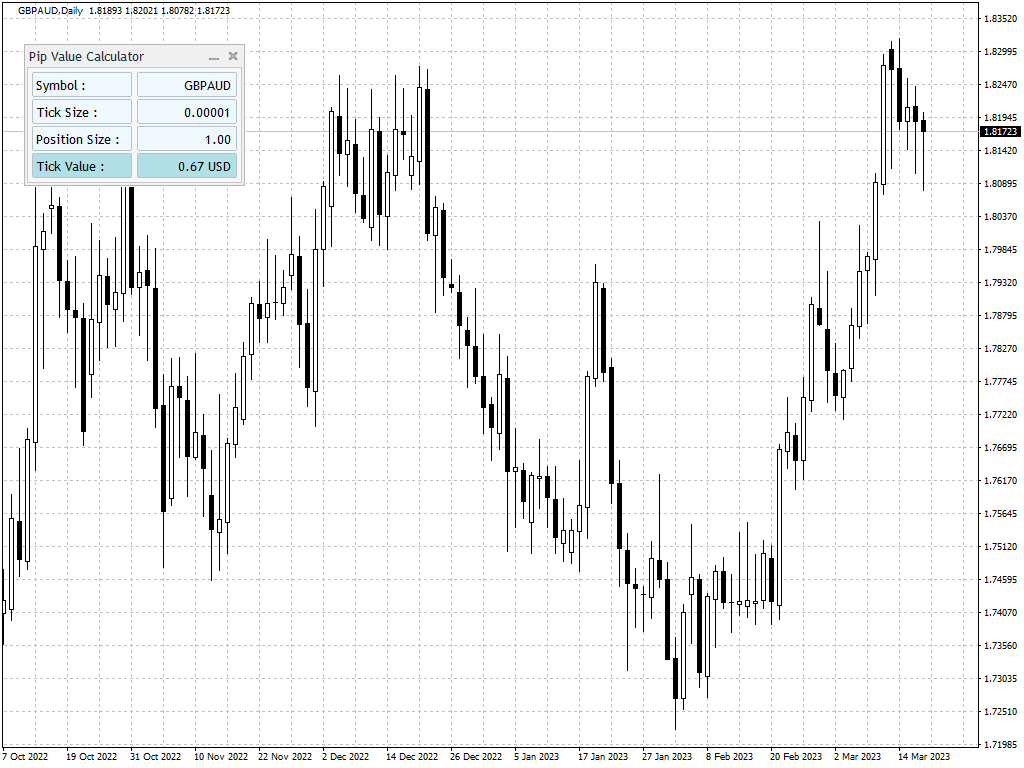Click the 17 Jan 2023 date label
Viewport: 1024px width, 768px height.
[603, 757]
